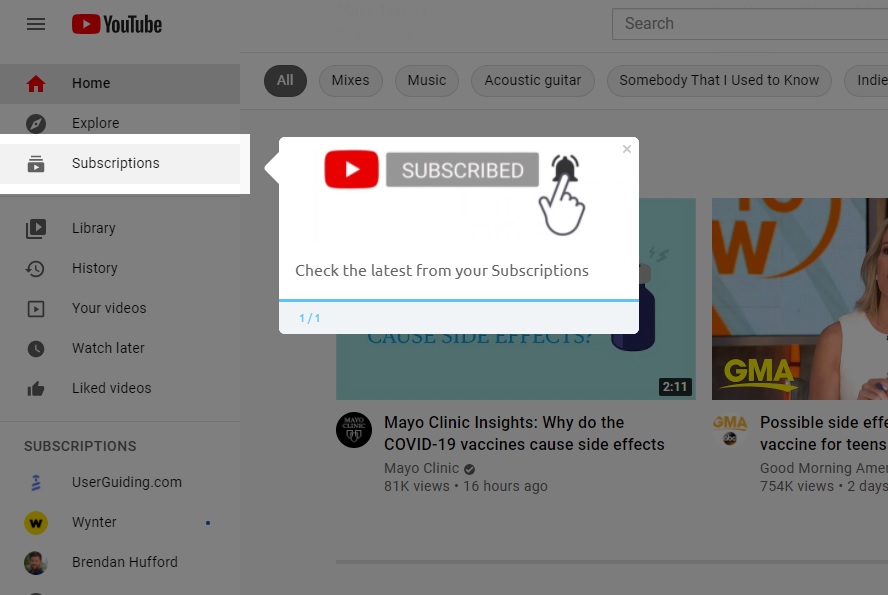Open the Wynter channel subscription
Image resolution: width=888 pixels, height=595 pixels.
coord(94,522)
